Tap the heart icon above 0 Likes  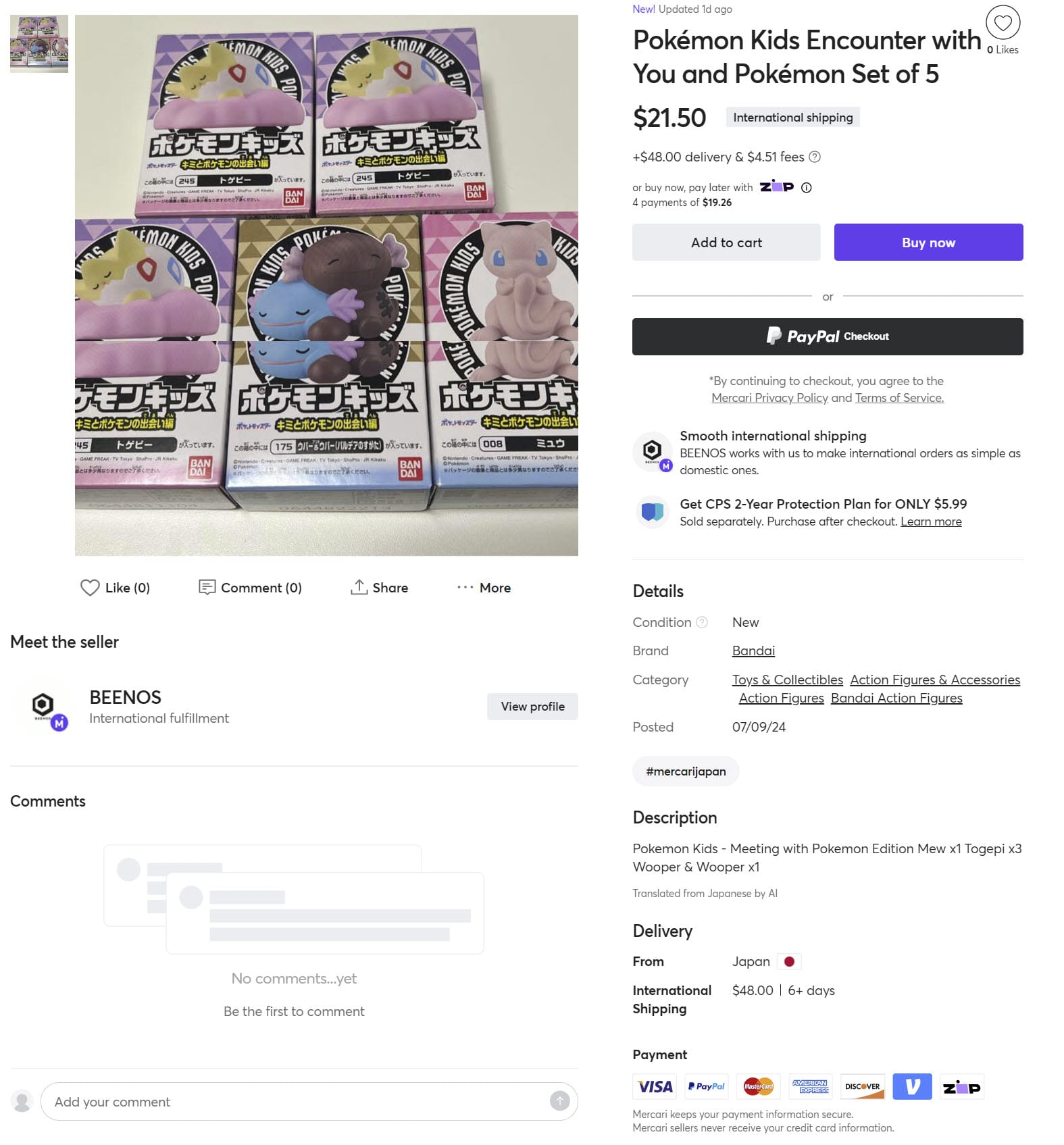click(x=1003, y=23)
